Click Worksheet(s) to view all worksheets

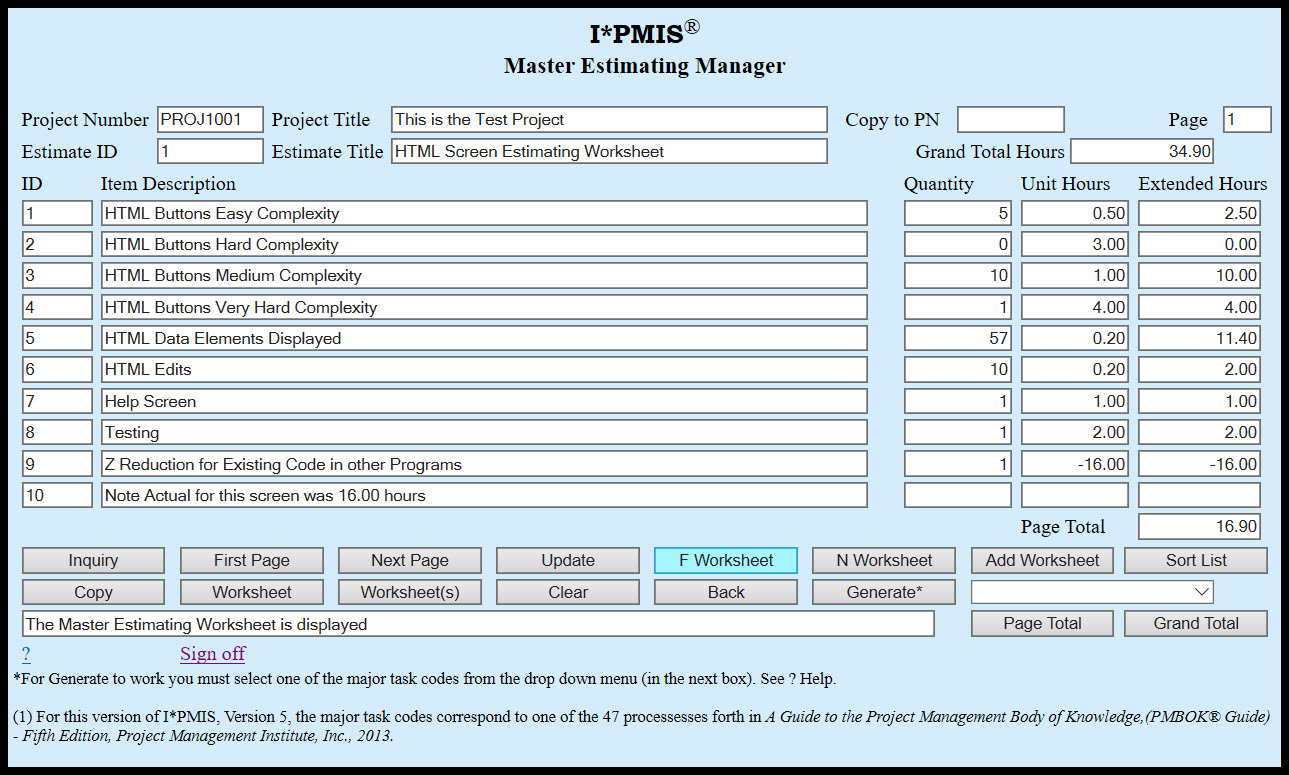click(x=409, y=592)
